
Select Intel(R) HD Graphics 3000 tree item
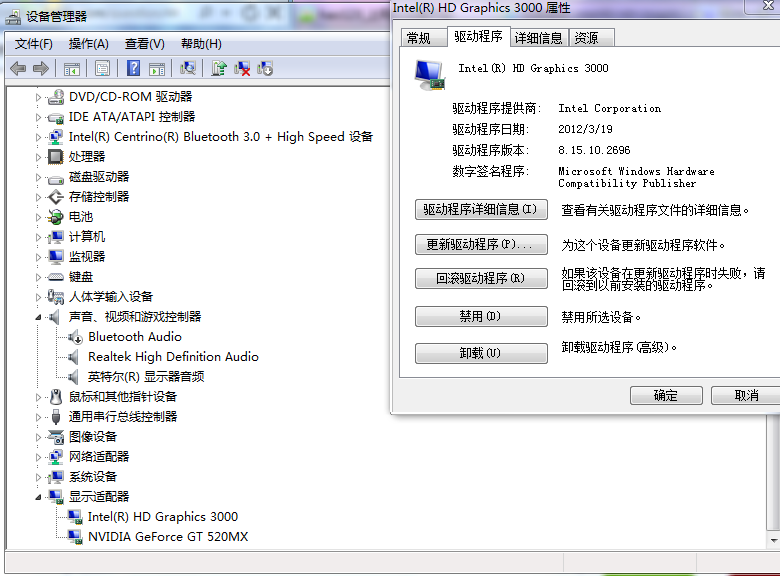[163, 517]
